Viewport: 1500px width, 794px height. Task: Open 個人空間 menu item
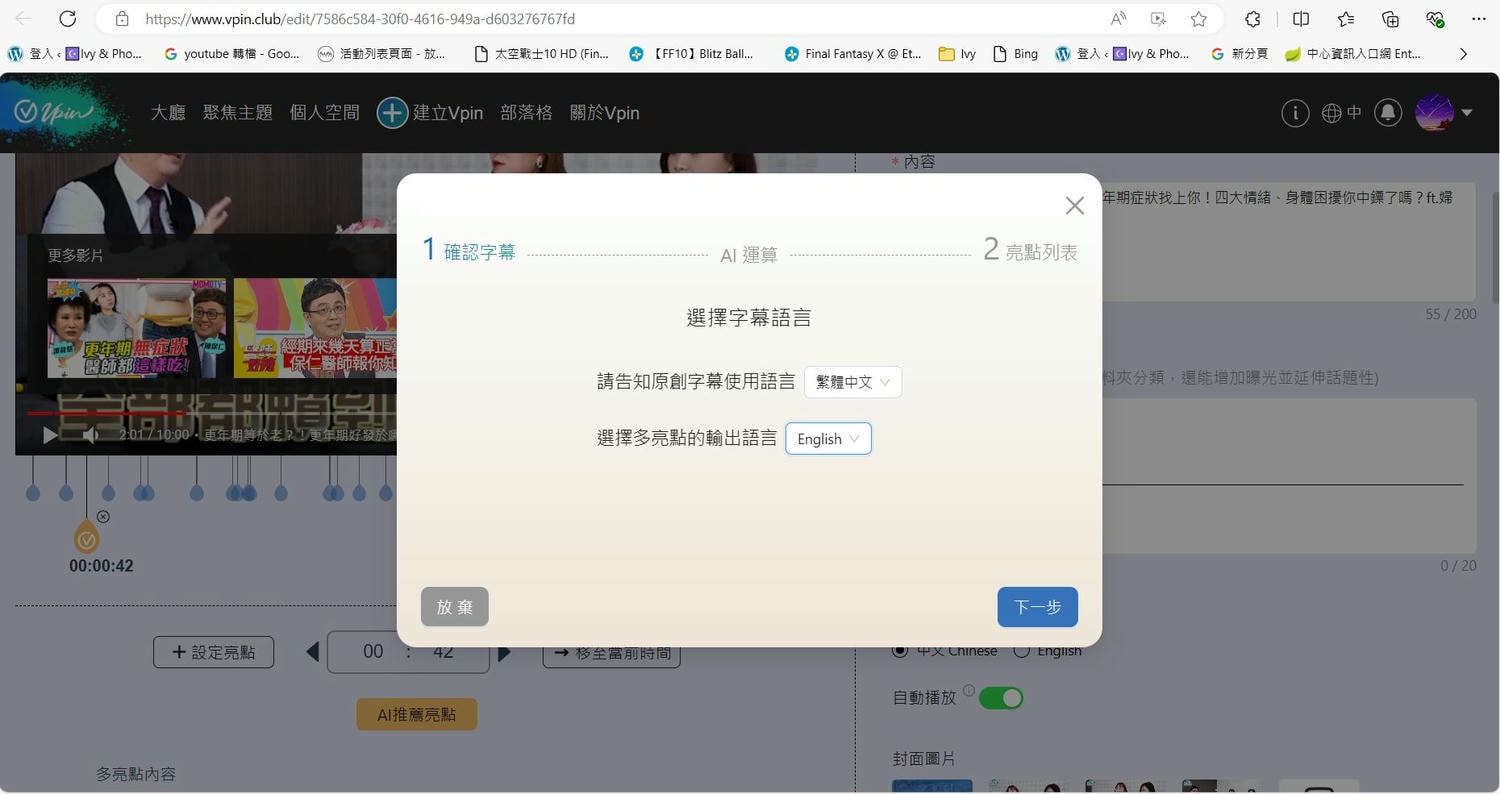tap(325, 113)
